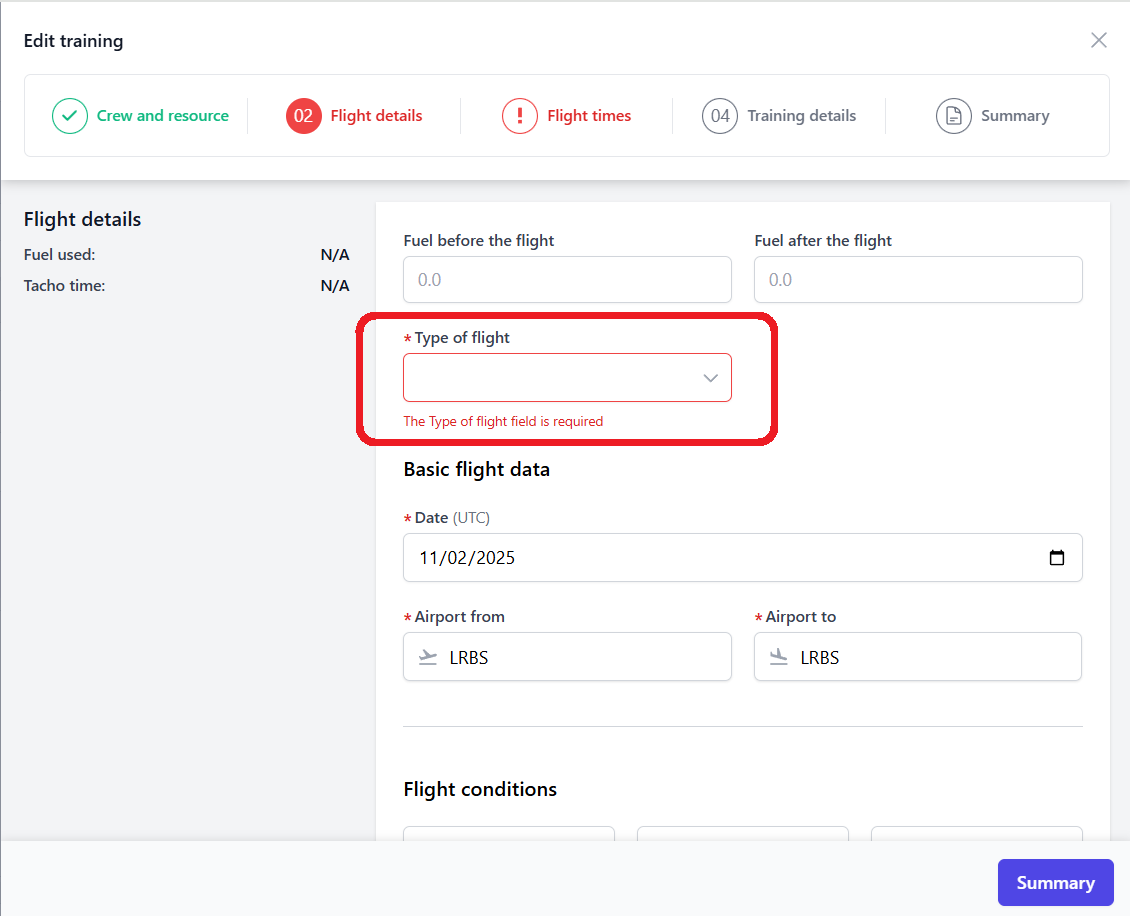This screenshot has height=916, width=1130.
Task: Click the Fuel used: label
Action: pyautogui.click(x=59, y=254)
